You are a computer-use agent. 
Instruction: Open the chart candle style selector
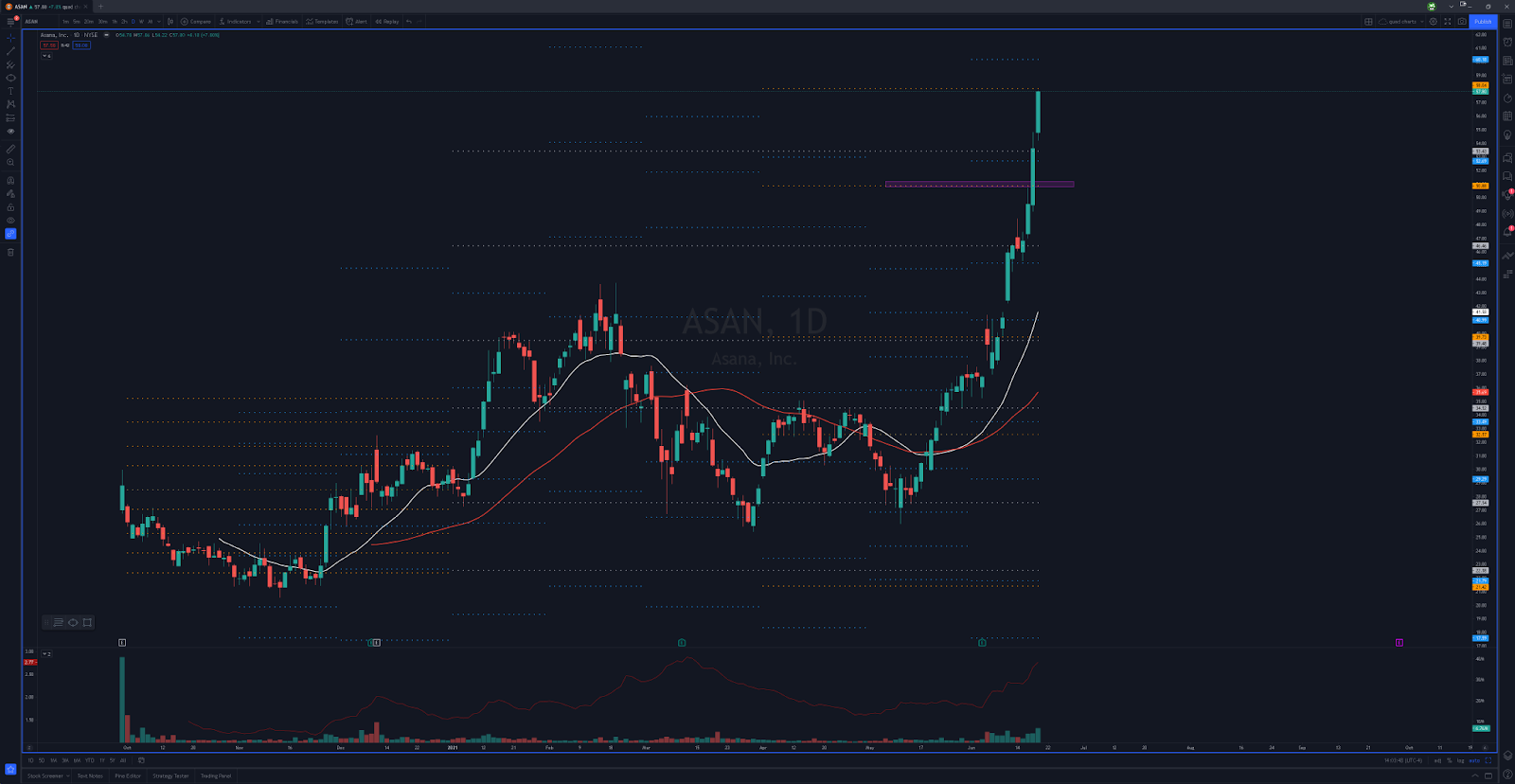[170, 21]
